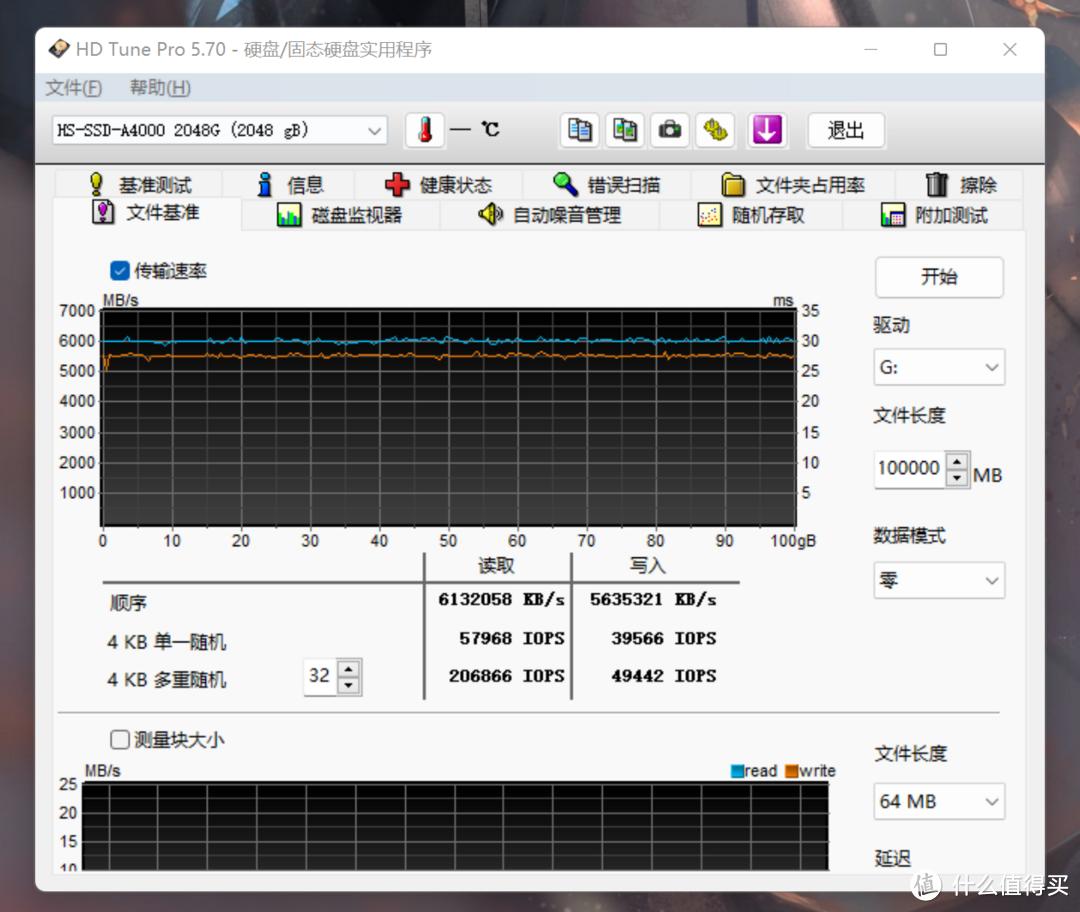Enable the 测量块大小 checkbox
The width and height of the screenshot is (1080, 912).
[120, 740]
